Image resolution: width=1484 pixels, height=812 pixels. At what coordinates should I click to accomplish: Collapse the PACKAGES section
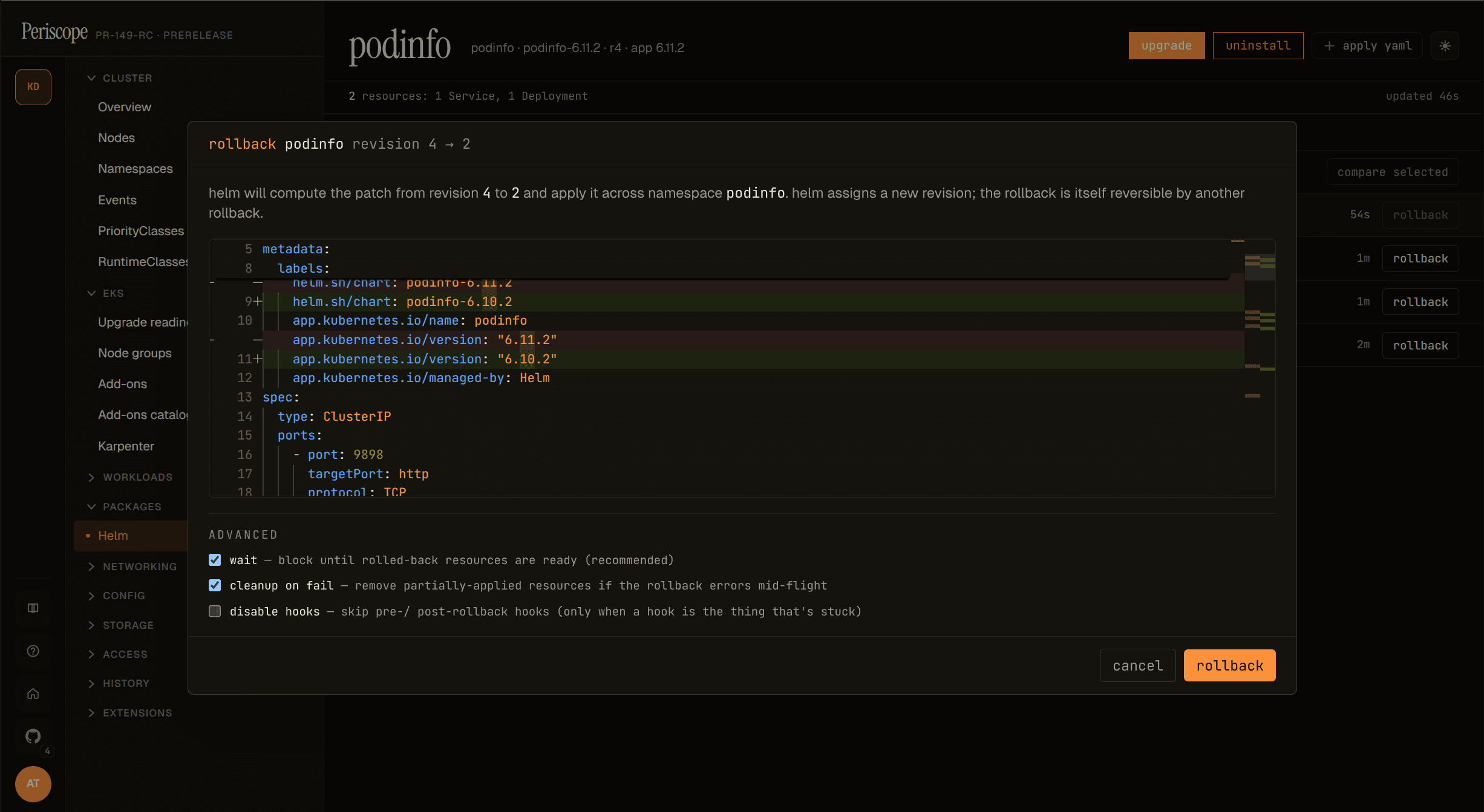pos(125,507)
